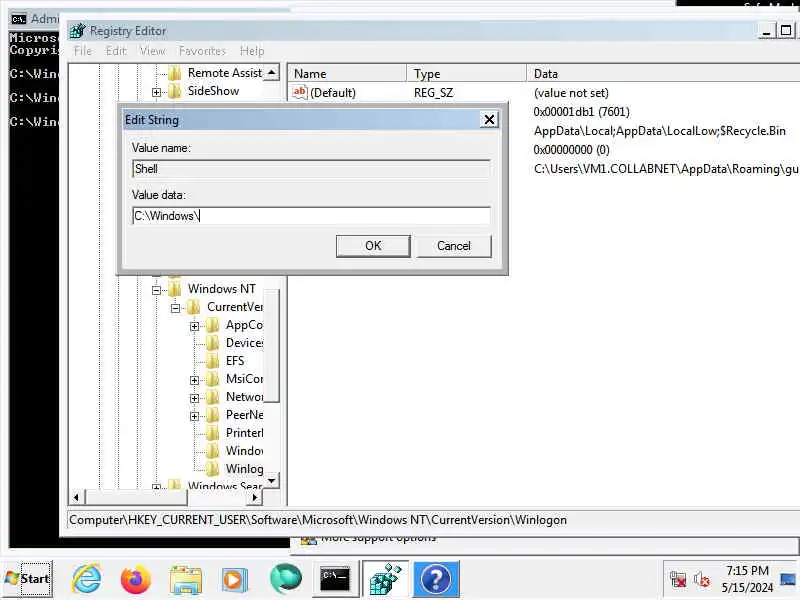The image size is (800, 600).
Task: Expand the SideShow registry key
Action: (x=157, y=92)
